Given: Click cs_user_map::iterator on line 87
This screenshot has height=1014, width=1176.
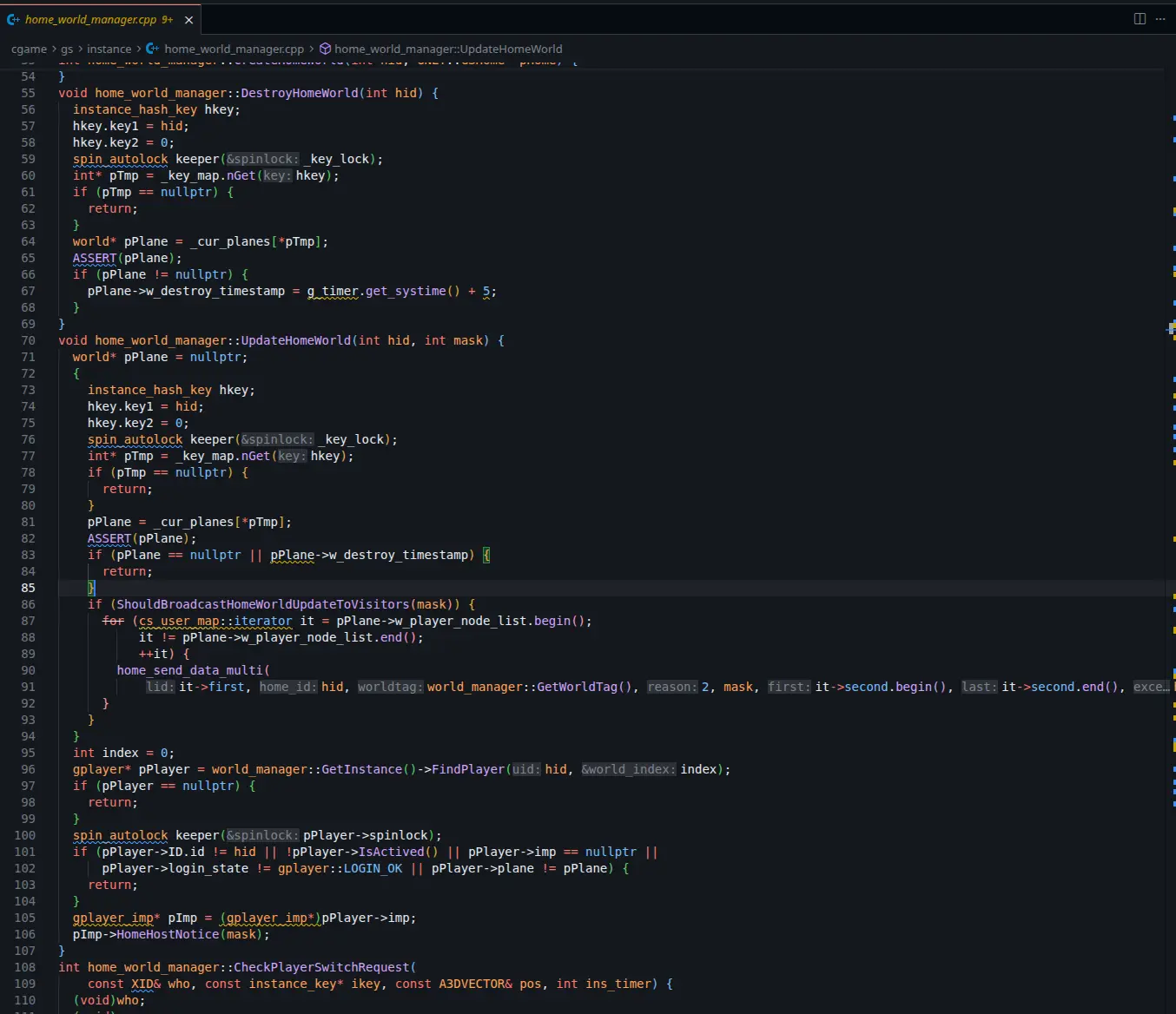Looking at the screenshot, I should 215,621.
